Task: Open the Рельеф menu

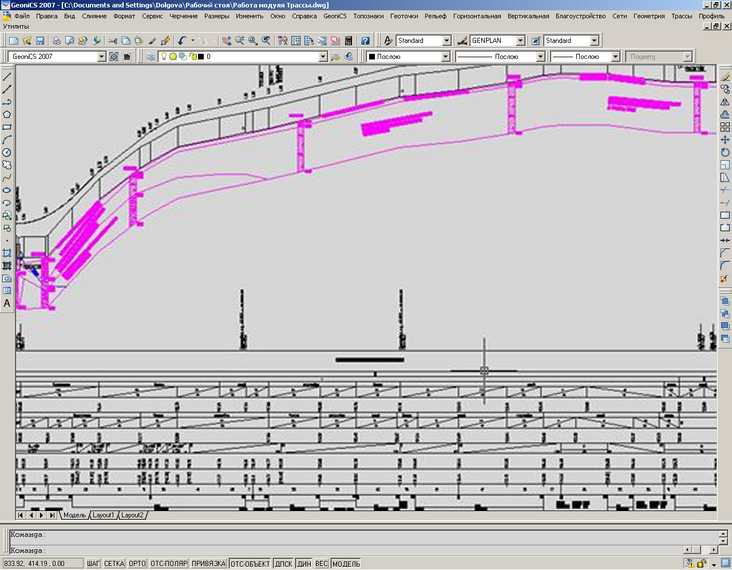Action: pyautogui.click(x=435, y=16)
